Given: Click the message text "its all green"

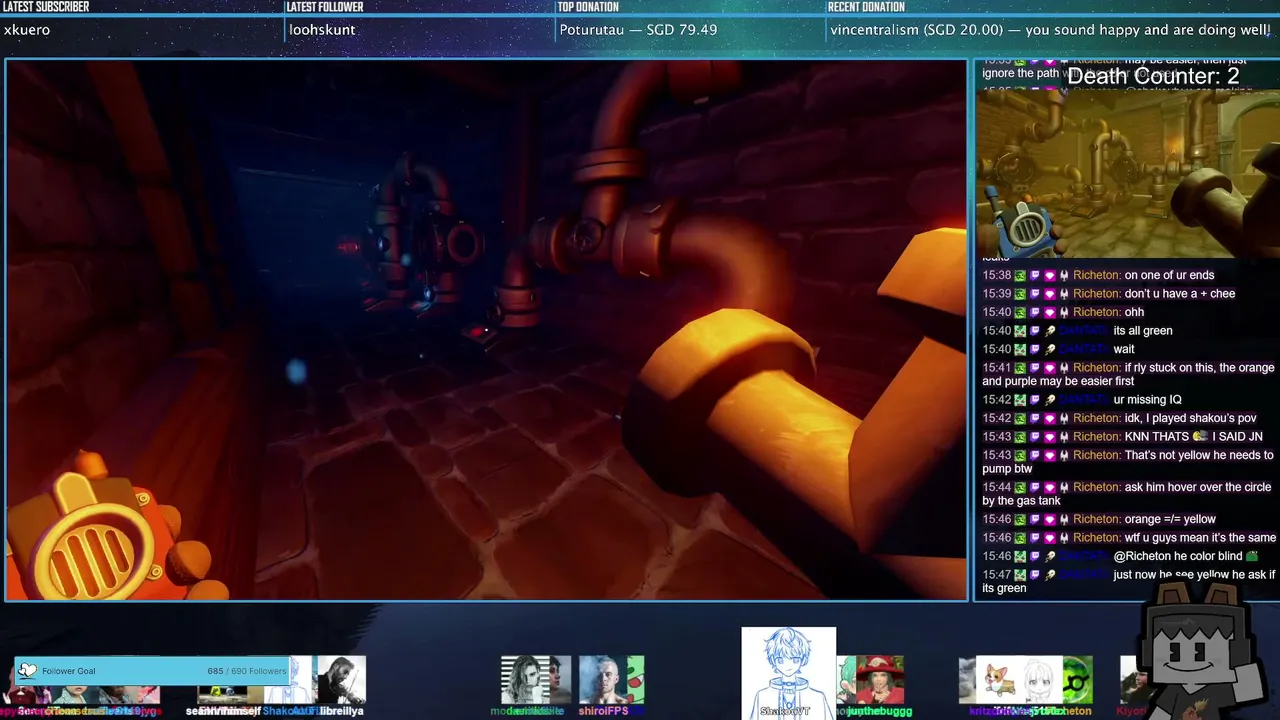Looking at the screenshot, I should (1143, 331).
